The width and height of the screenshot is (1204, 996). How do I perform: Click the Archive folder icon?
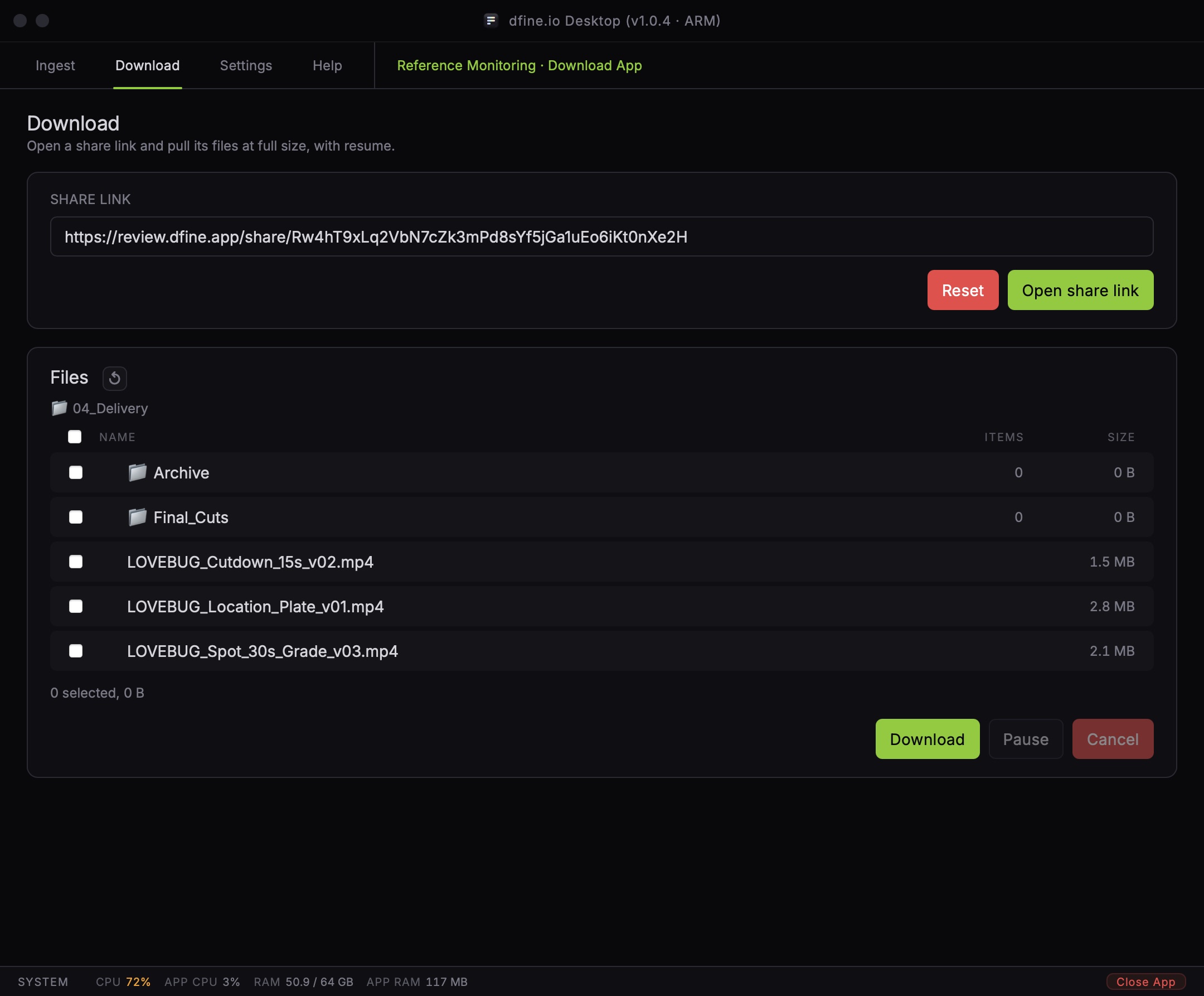pyautogui.click(x=137, y=472)
